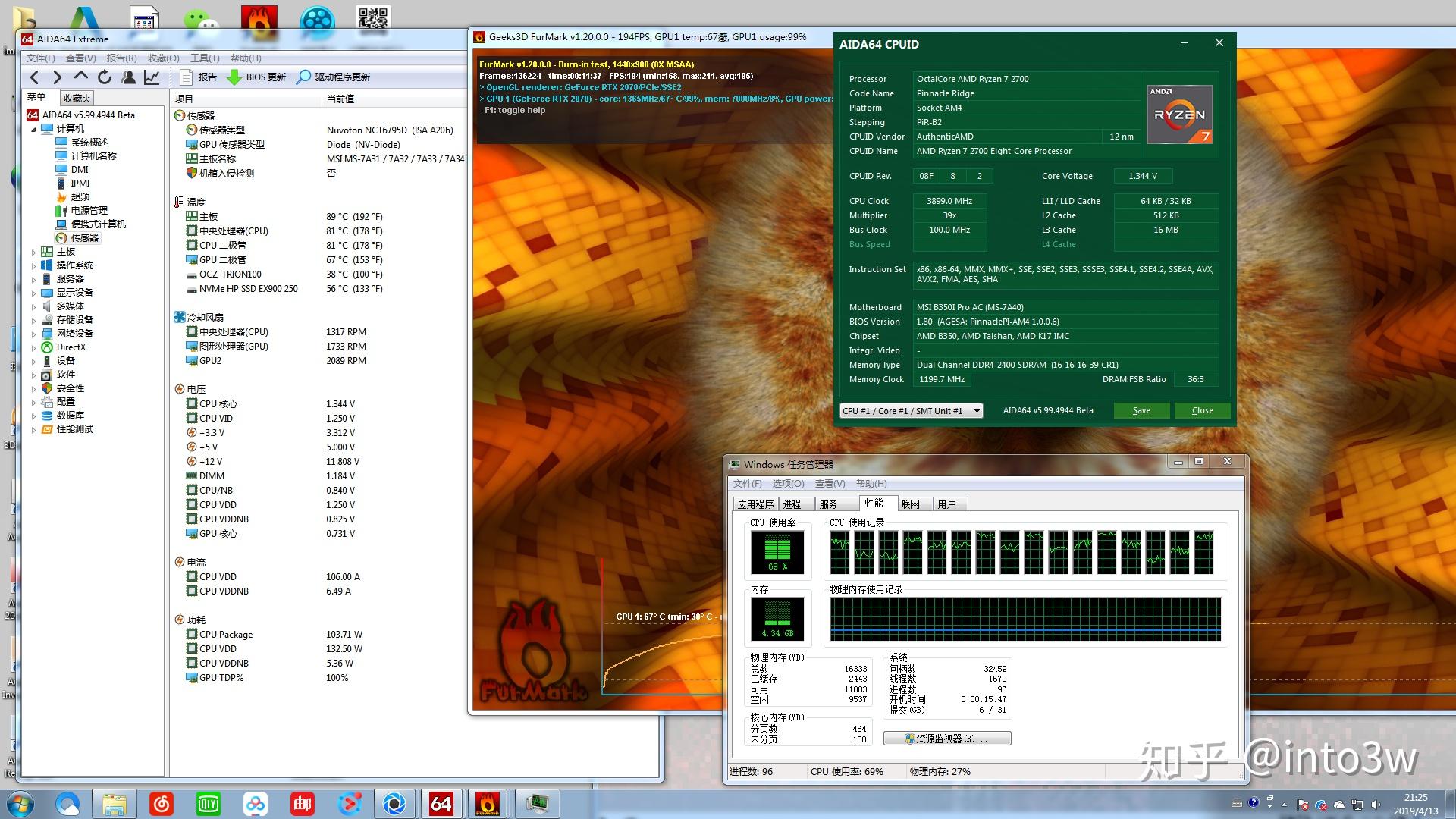This screenshot has width=1456, height=819.
Task: Click the volume speaker tray icon
Action: (x=1376, y=804)
